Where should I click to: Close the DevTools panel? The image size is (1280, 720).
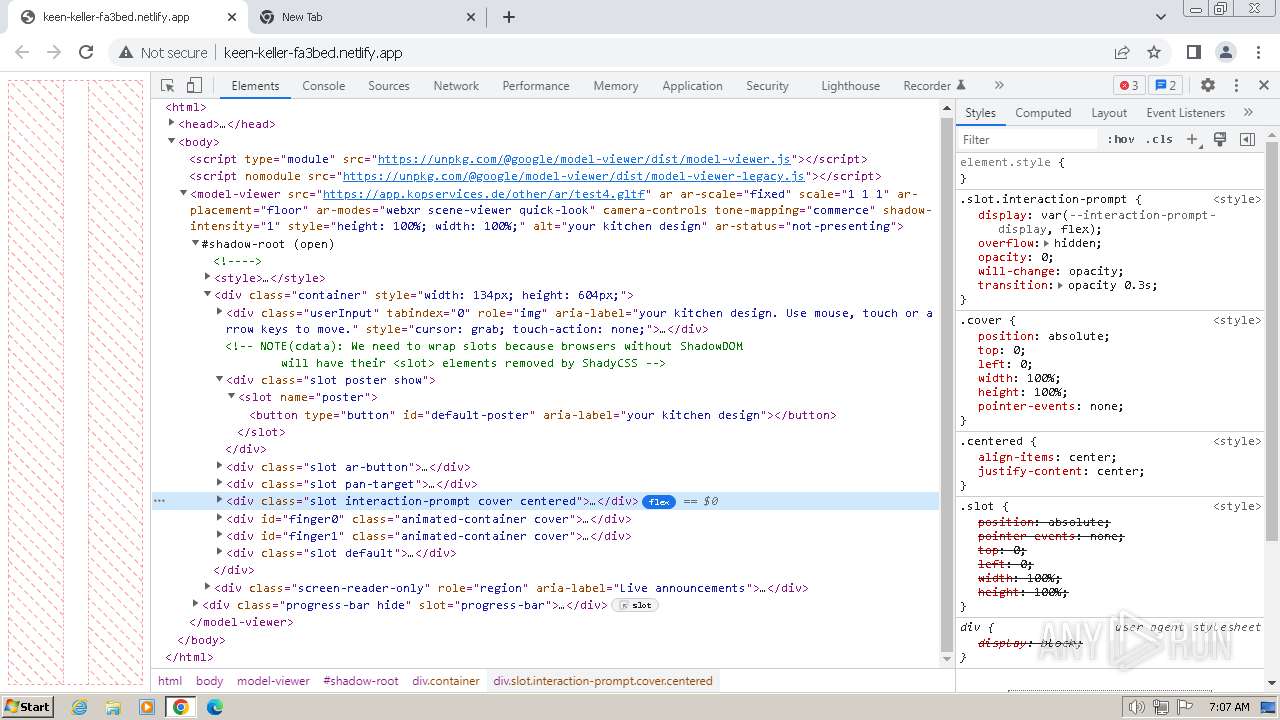(x=1264, y=85)
